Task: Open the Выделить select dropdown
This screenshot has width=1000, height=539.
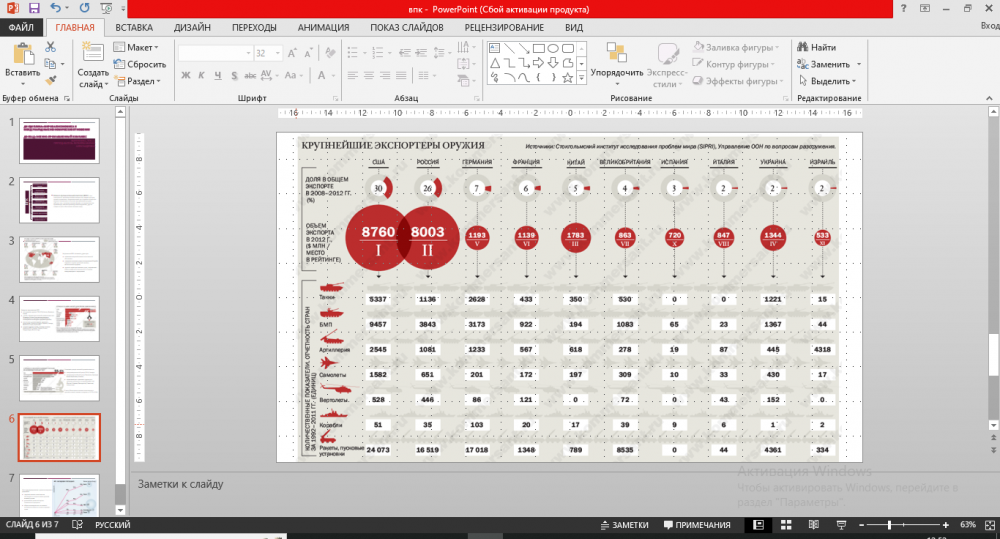Action: [x=828, y=81]
